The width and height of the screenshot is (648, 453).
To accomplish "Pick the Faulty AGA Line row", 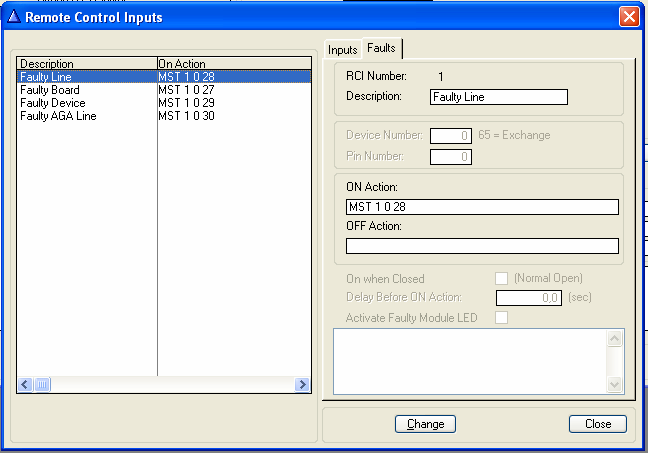I will coord(58,116).
